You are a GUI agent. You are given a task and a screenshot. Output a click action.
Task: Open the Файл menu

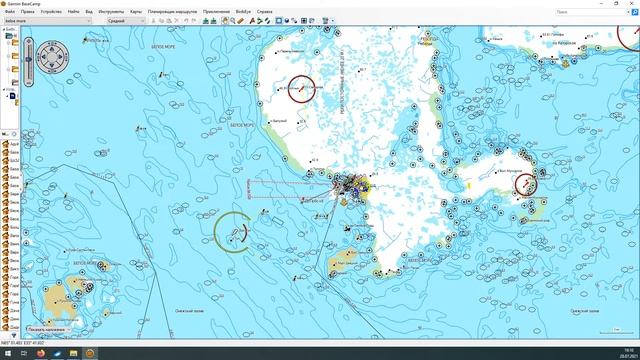pyautogui.click(x=10, y=12)
